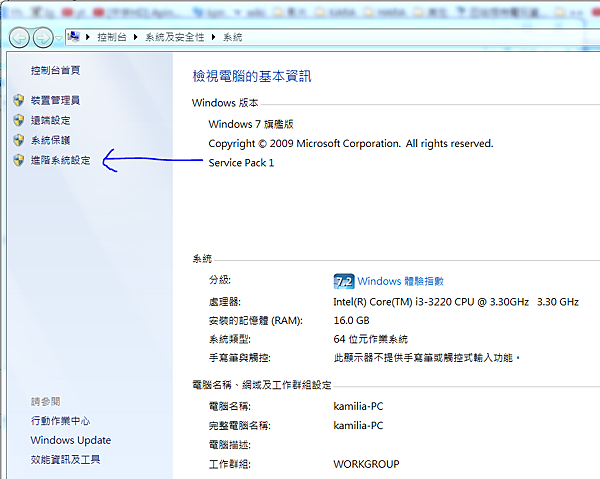The height and width of the screenshot is (479, 600).
Task: Expand arrow after 系統及安全性 in breadcrumb
Action: point(214,37)
